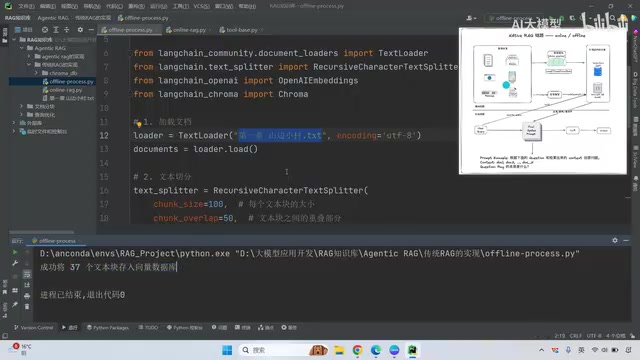The height and width of the screenshot is (360, 640).
Task: Toggle scroll to end in run console
Action: [27, 284]
